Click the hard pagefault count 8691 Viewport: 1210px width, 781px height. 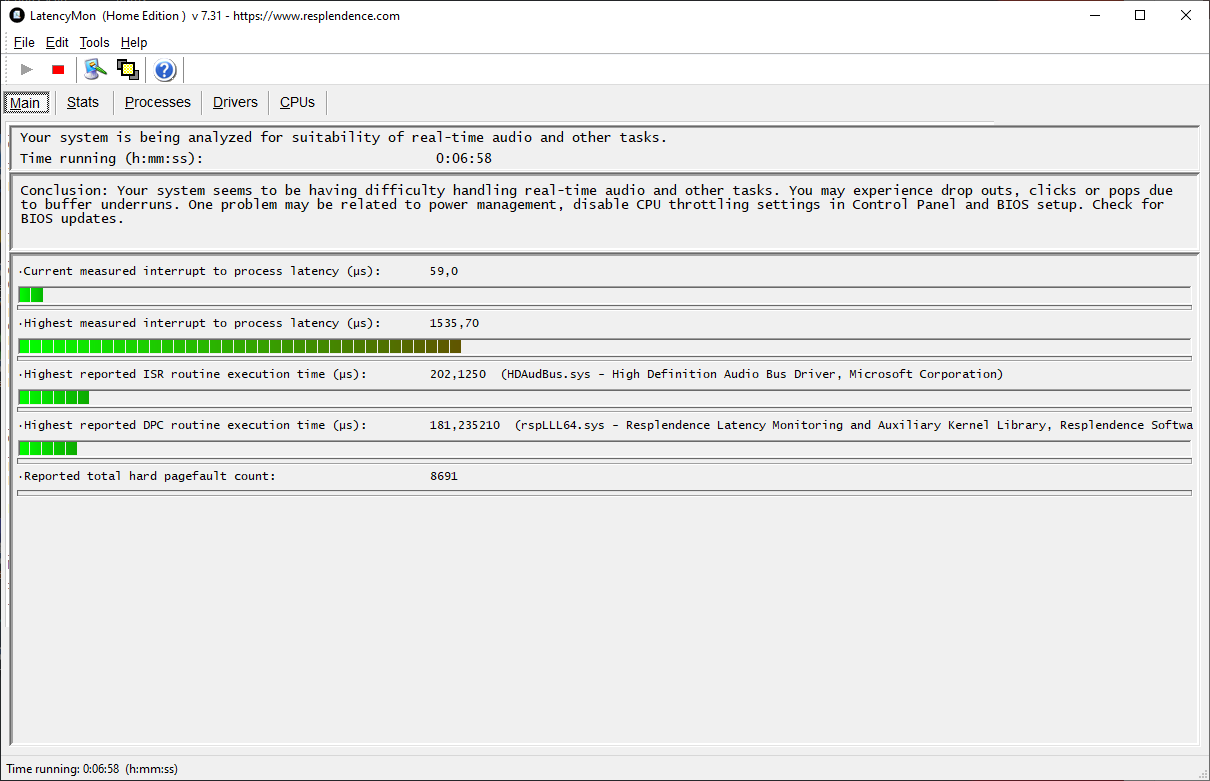(x=444, y=476)
